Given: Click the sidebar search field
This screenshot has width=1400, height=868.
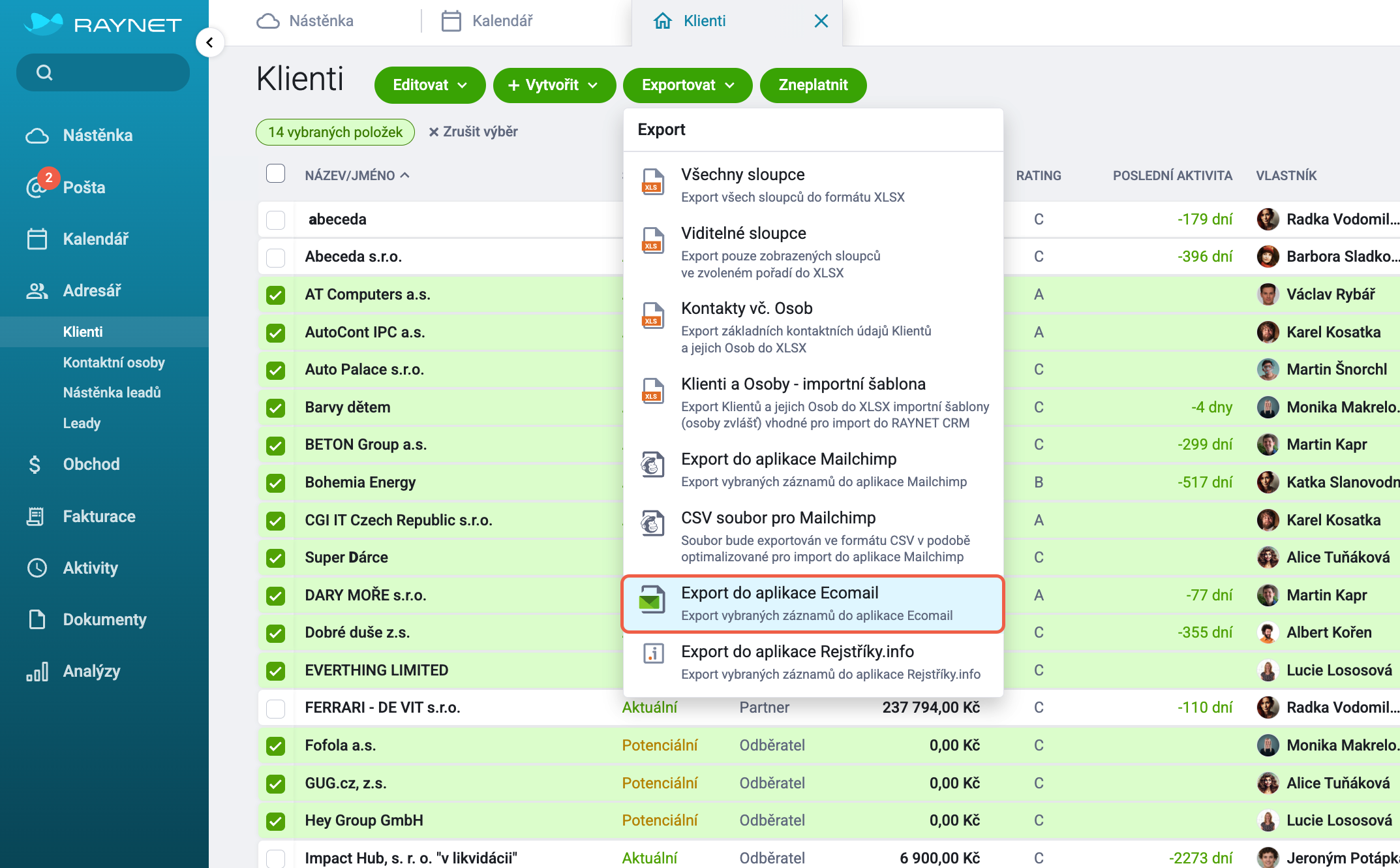Looking at the screenshot, I should point(103,72).
